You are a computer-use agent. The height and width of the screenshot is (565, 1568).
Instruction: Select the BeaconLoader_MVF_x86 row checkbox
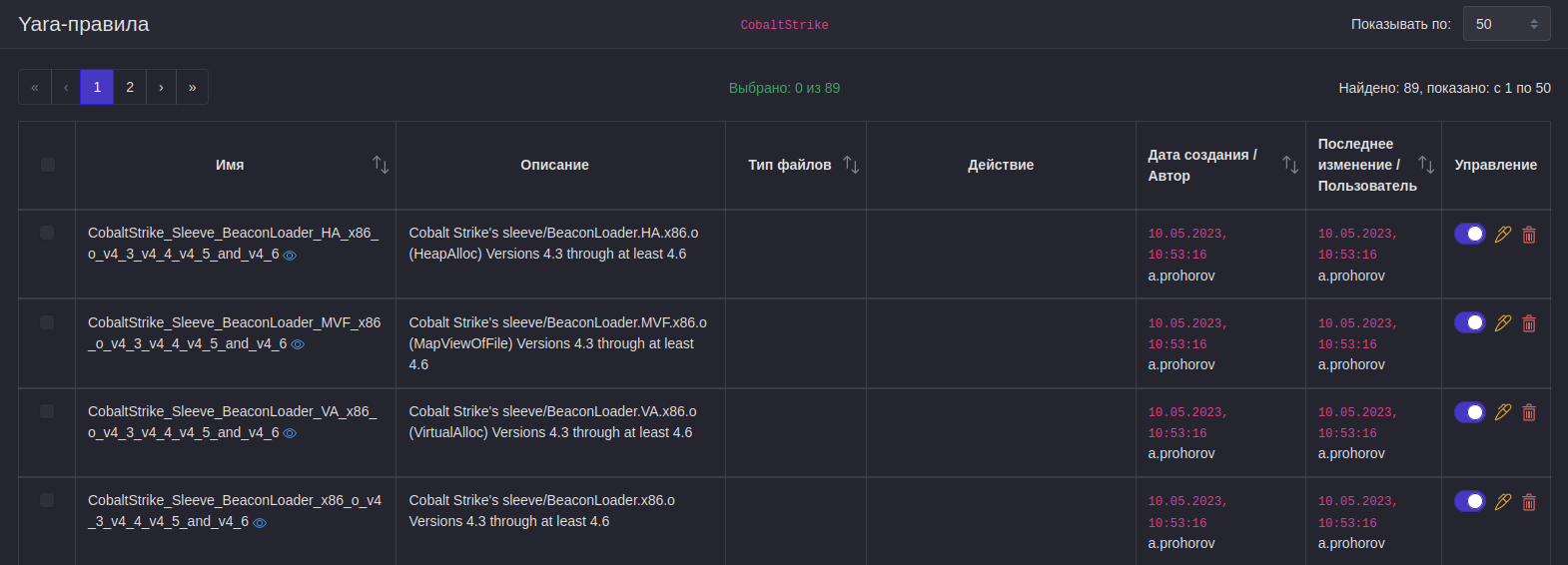coord(47,322)
